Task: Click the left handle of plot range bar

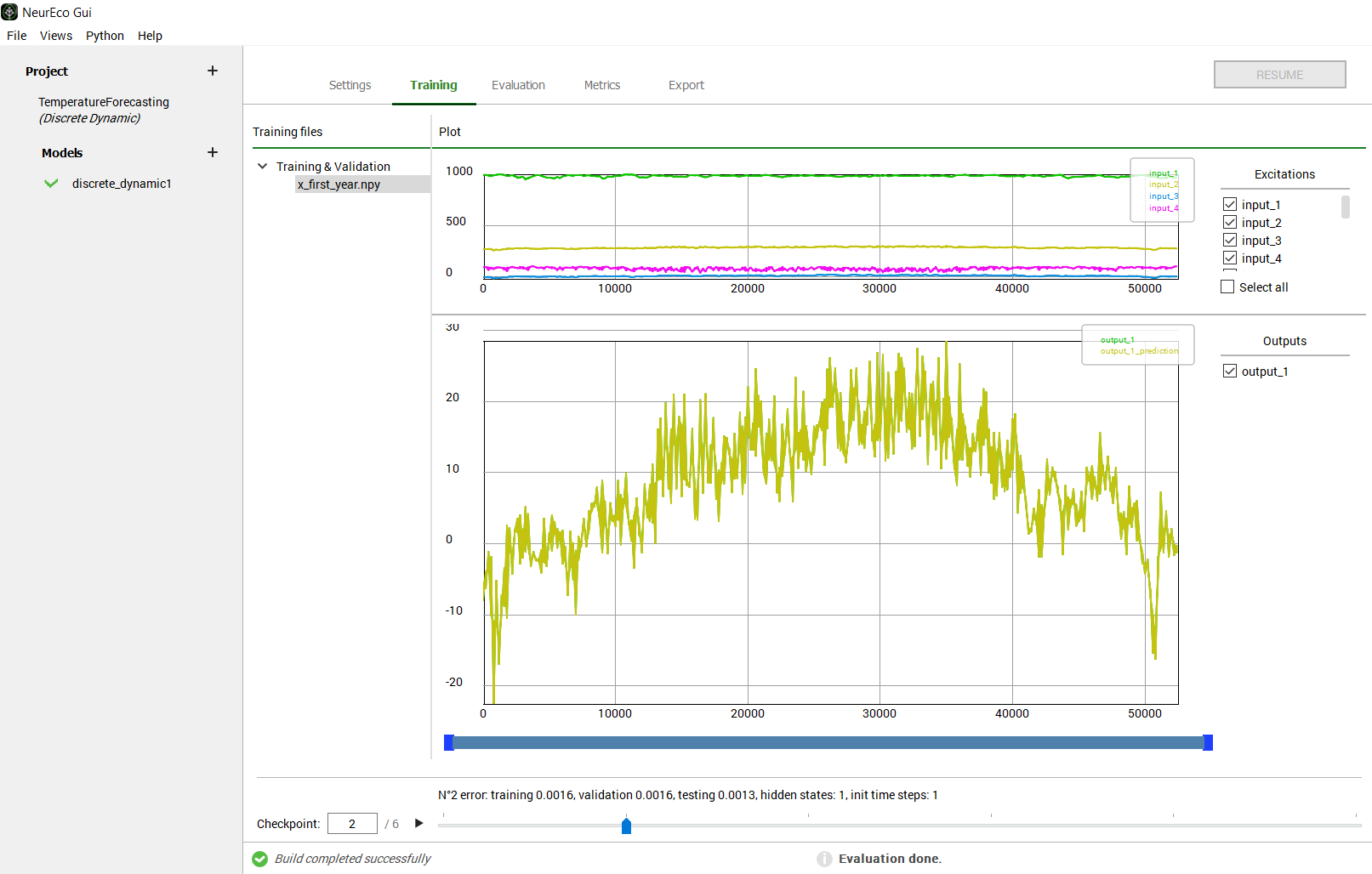Action: (449, 742)
